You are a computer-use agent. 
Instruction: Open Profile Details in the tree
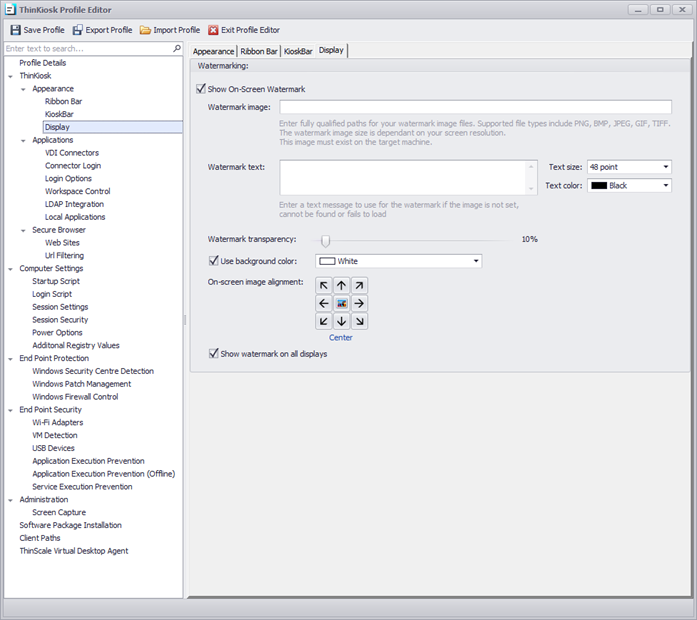pos(43,63)
